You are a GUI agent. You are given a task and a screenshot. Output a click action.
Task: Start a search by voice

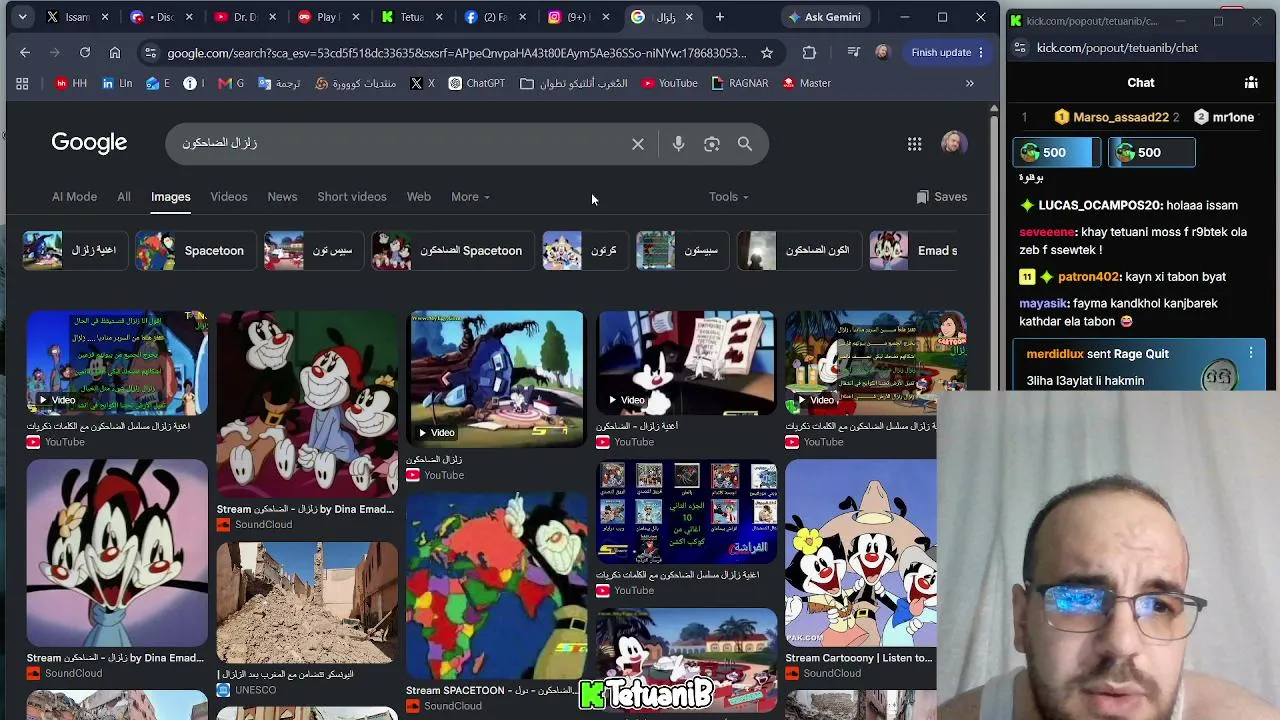678,144
